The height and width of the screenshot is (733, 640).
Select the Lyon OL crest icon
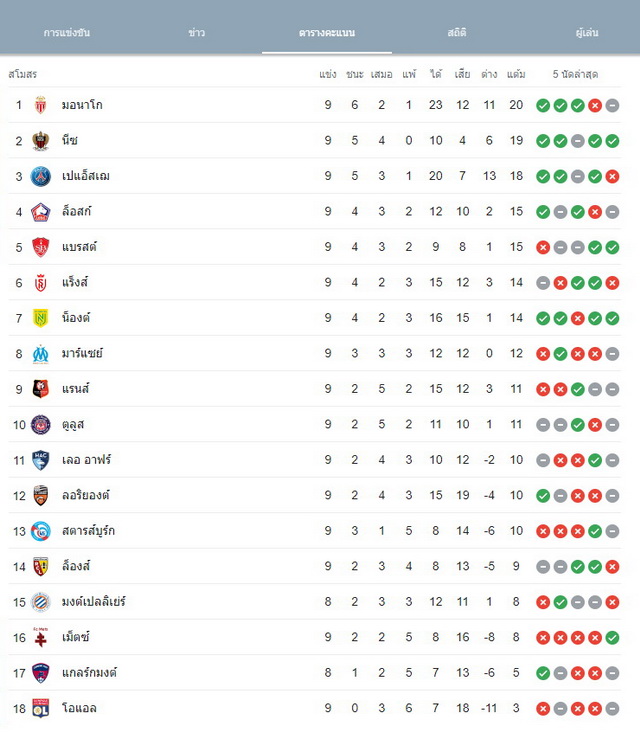point(41,708)
